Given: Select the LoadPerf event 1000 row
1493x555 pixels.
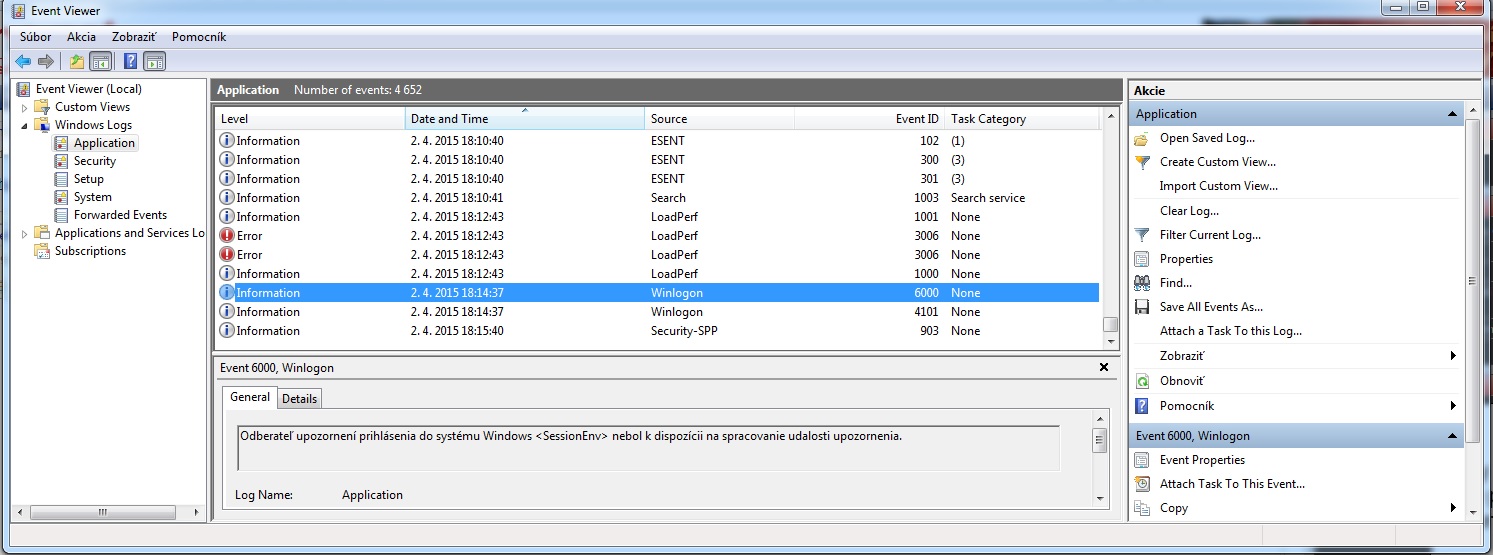Looking at the screenshot, I should point(658,274).
